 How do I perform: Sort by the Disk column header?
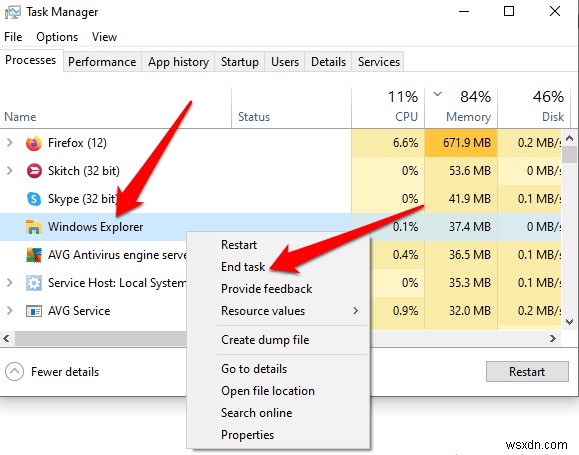click(553, 117)
